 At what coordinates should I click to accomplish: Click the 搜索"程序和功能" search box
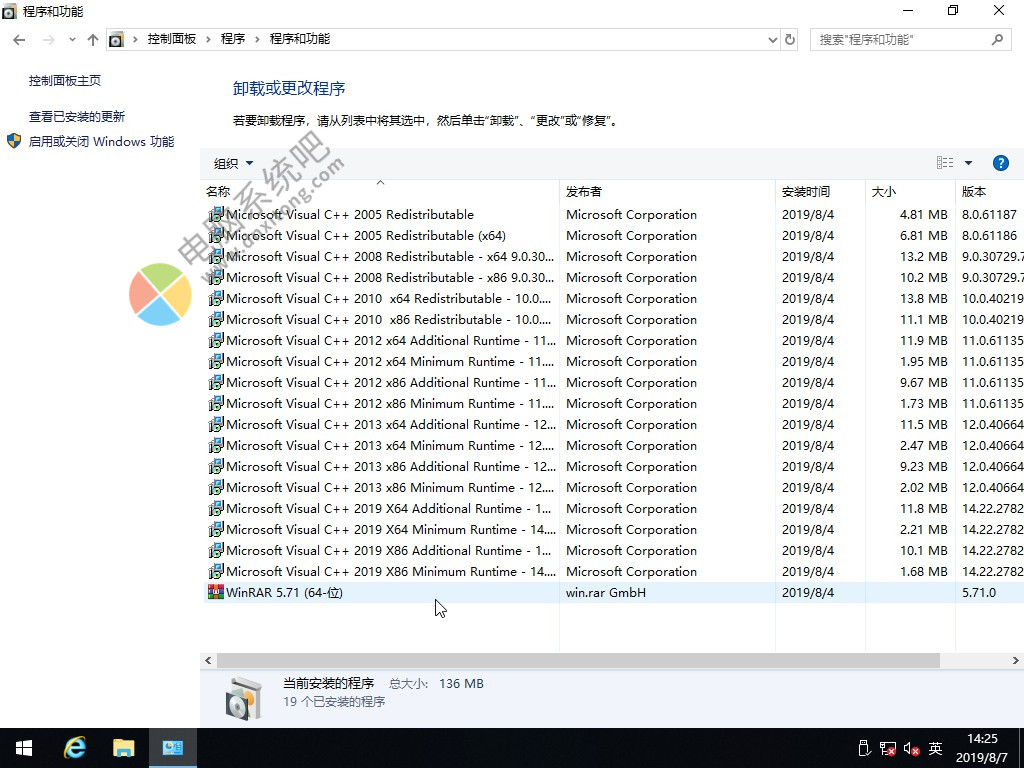[x=900, y=40]
